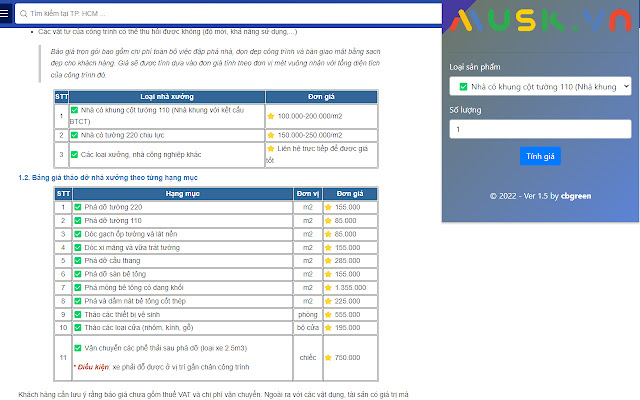
Task: Click the Số lượng quantity field
Action: click(x=540, y=129)
